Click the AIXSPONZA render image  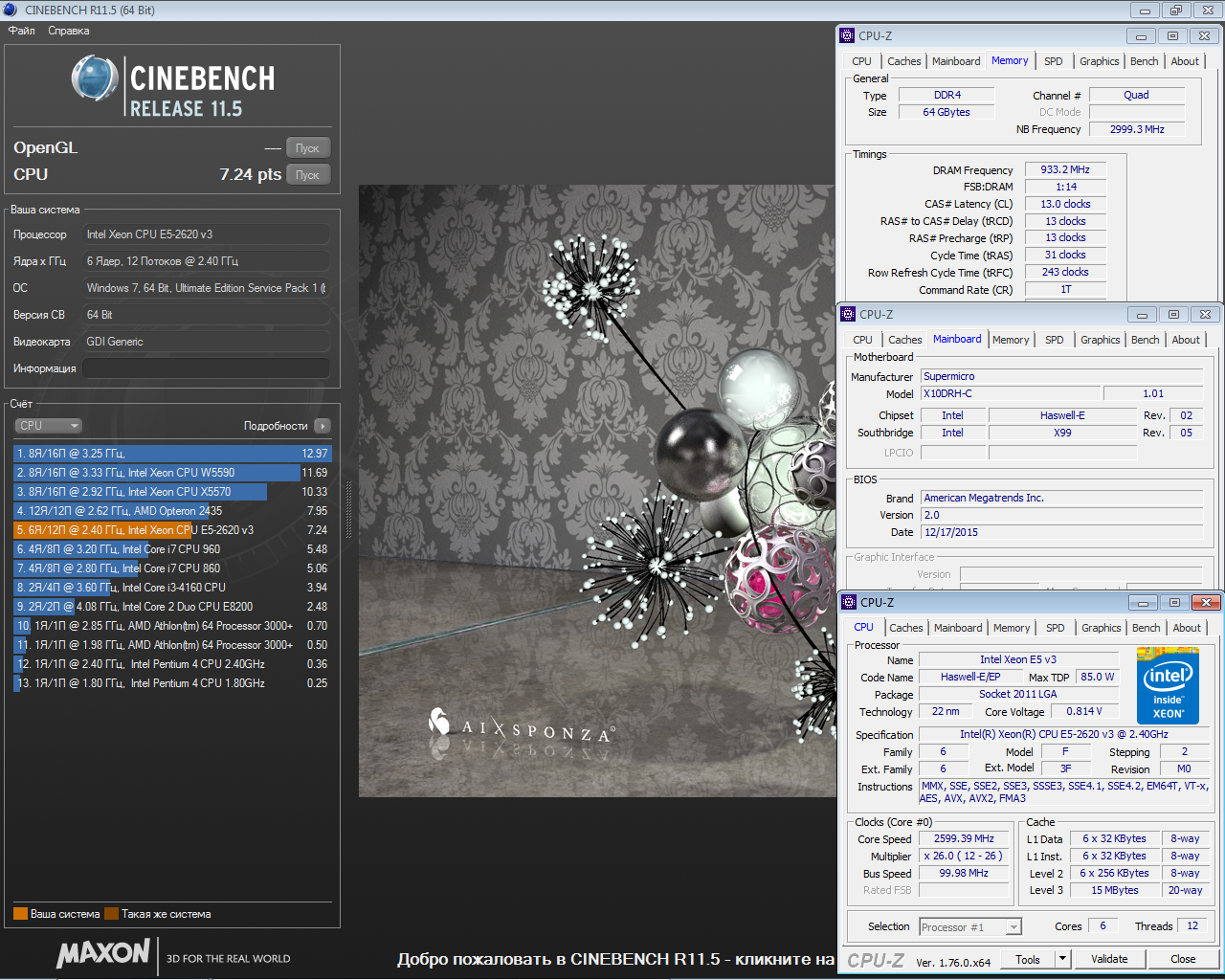597,491
